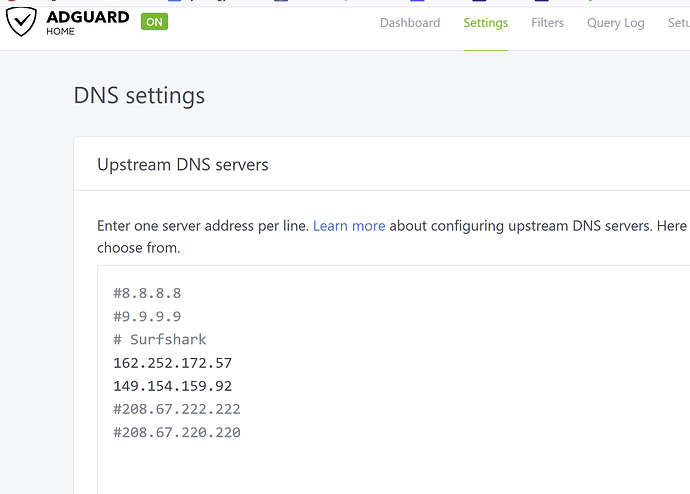The height and width of the screenshot is (494, 690).
Task: Click the AdGuard shield logo icon
Action: point(20,23)
